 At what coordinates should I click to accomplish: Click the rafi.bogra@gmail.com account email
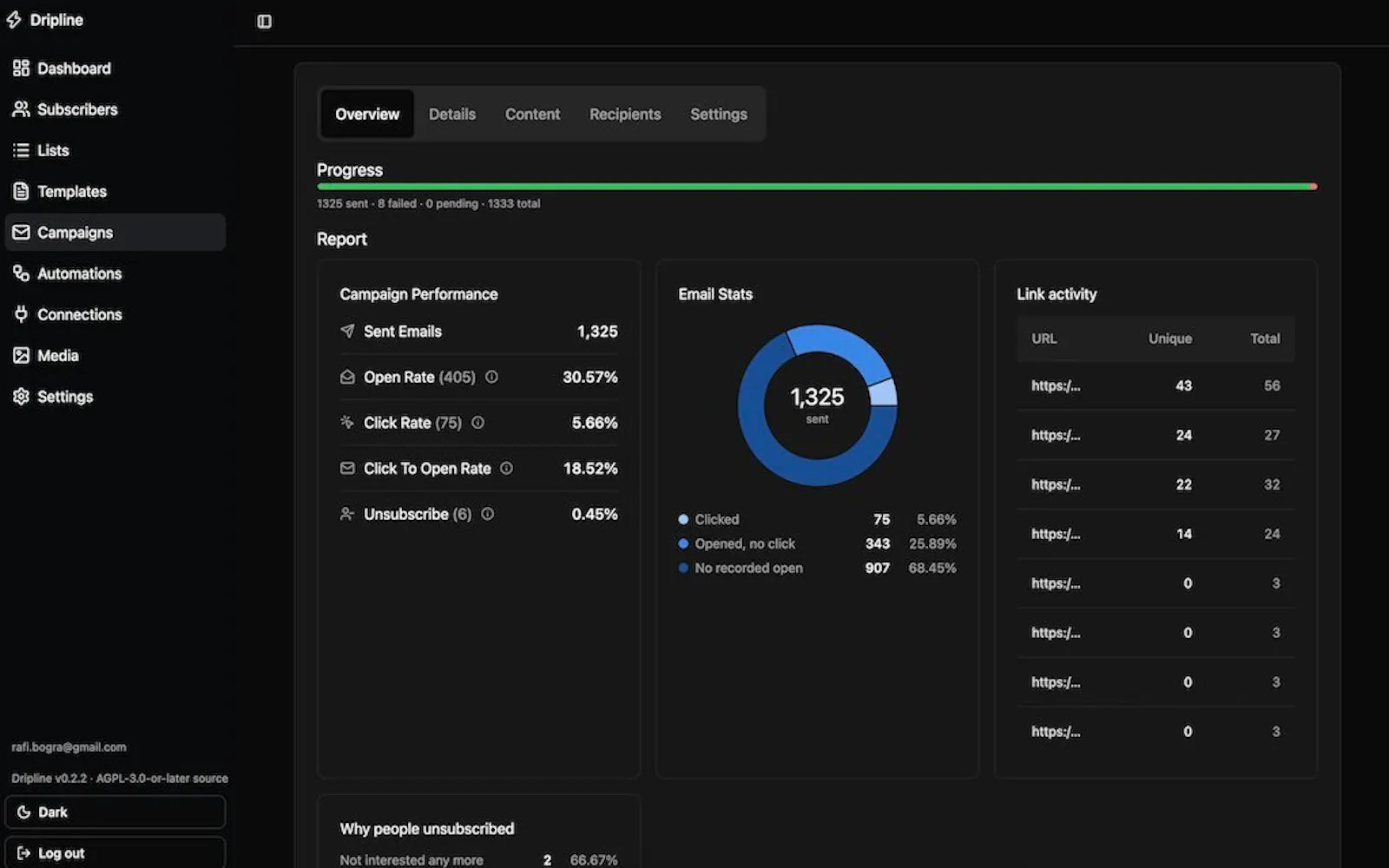69,747
